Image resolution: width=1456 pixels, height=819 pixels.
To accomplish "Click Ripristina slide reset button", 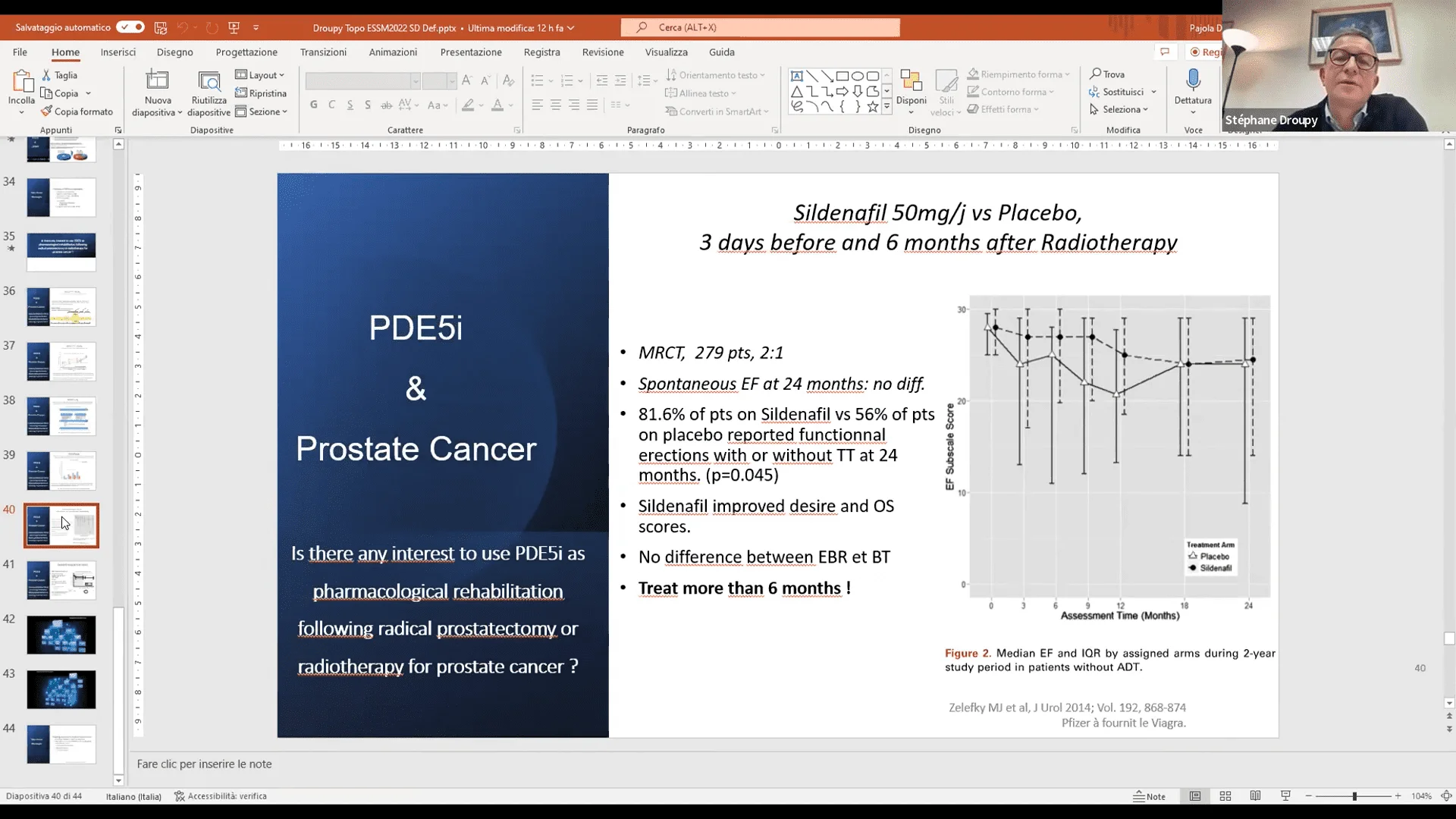I will click(261, 93).
